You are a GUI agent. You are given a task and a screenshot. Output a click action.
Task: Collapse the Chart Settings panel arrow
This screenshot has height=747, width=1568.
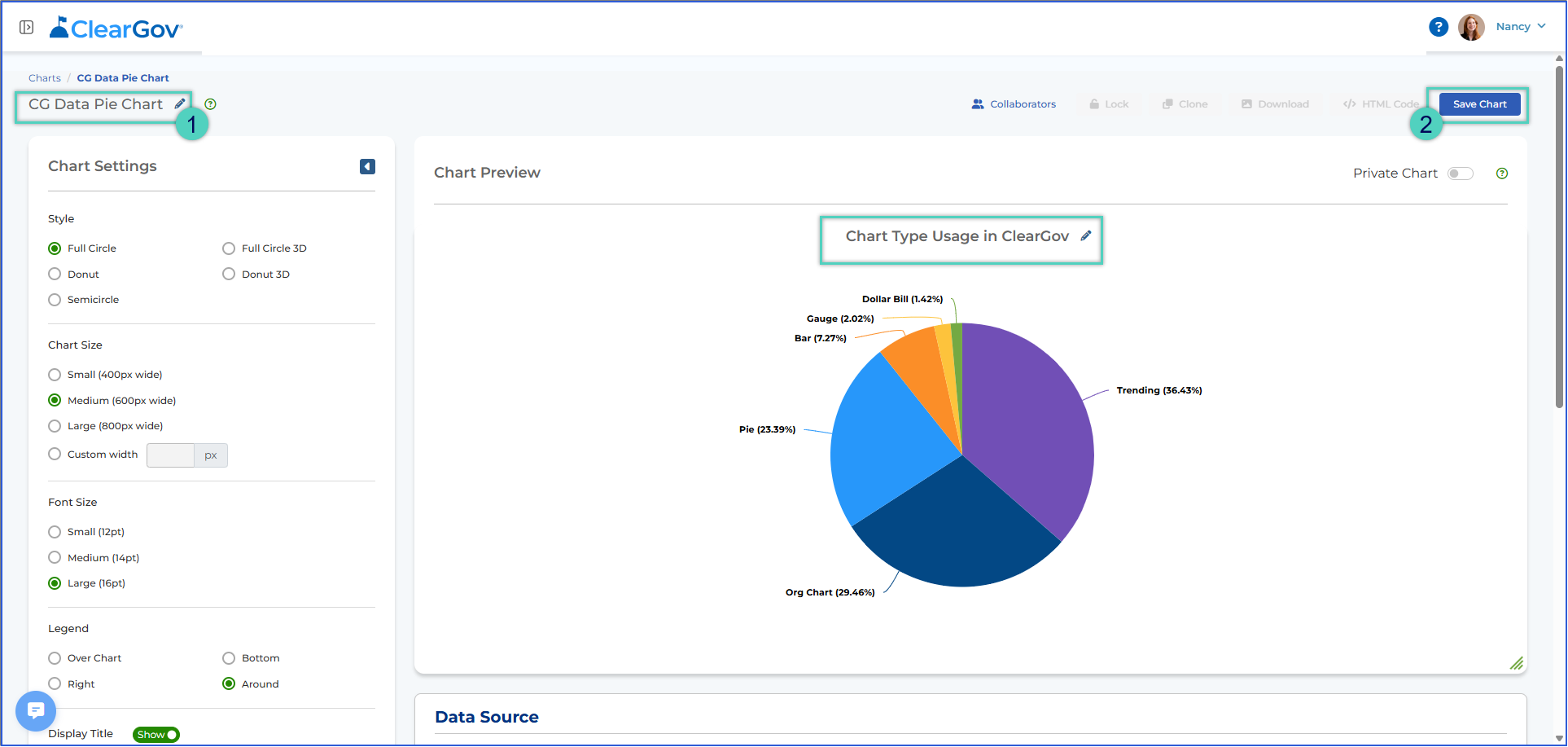[367, 166]
